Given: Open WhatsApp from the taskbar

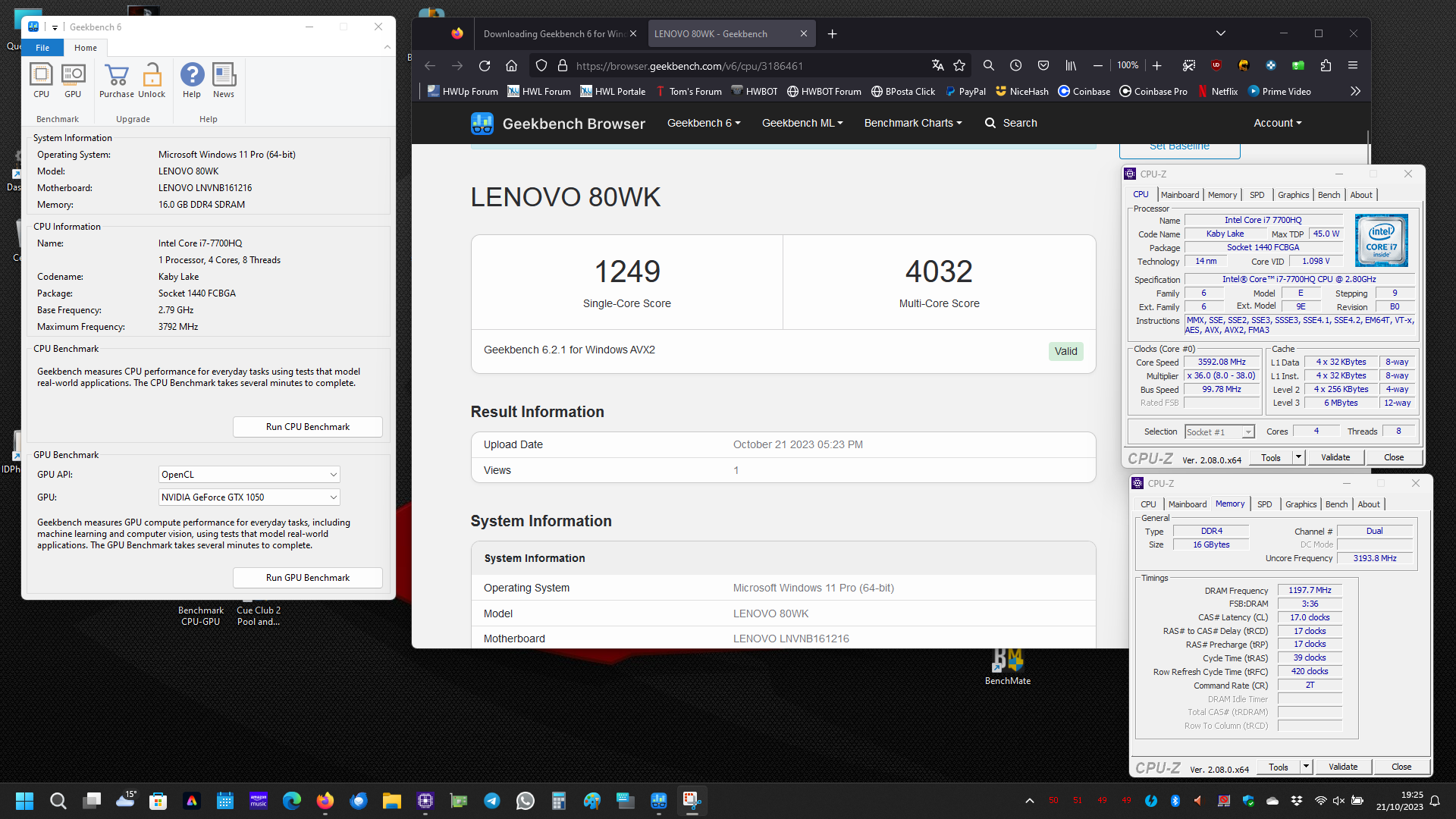Looking at the screenshot, I should tap(525, 801).
